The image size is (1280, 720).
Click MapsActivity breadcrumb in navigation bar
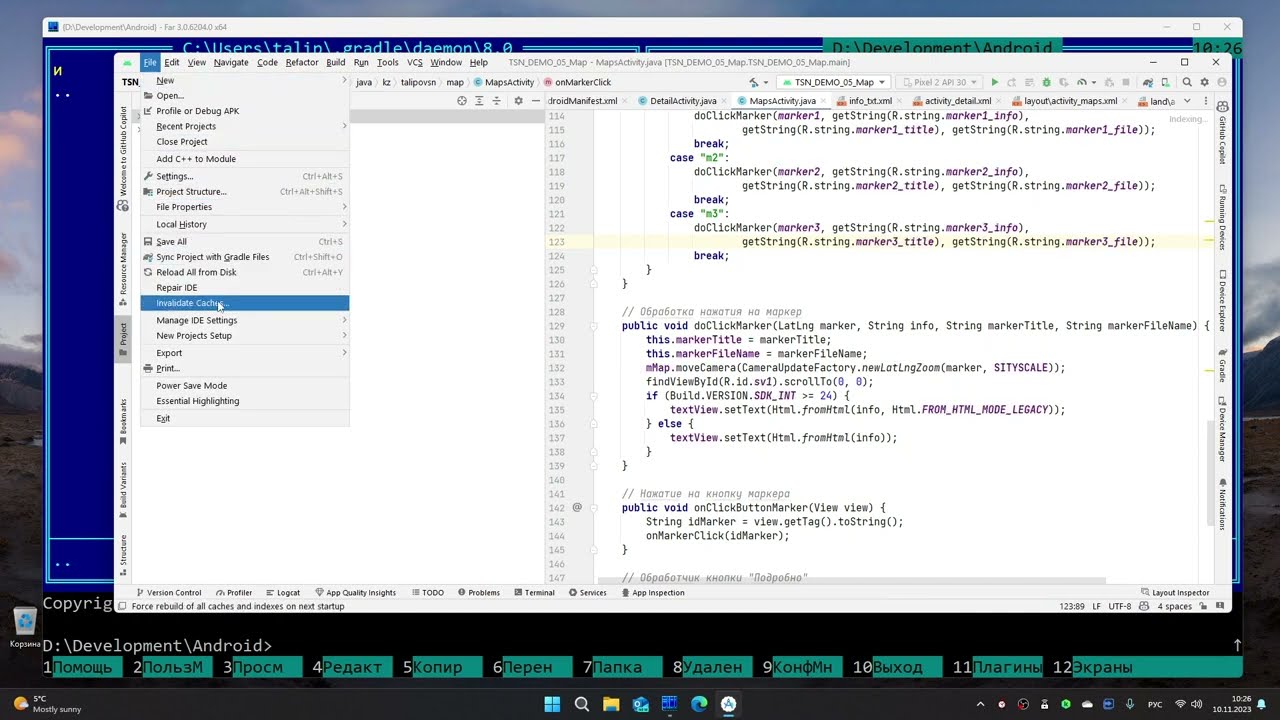tap(504, 82)
